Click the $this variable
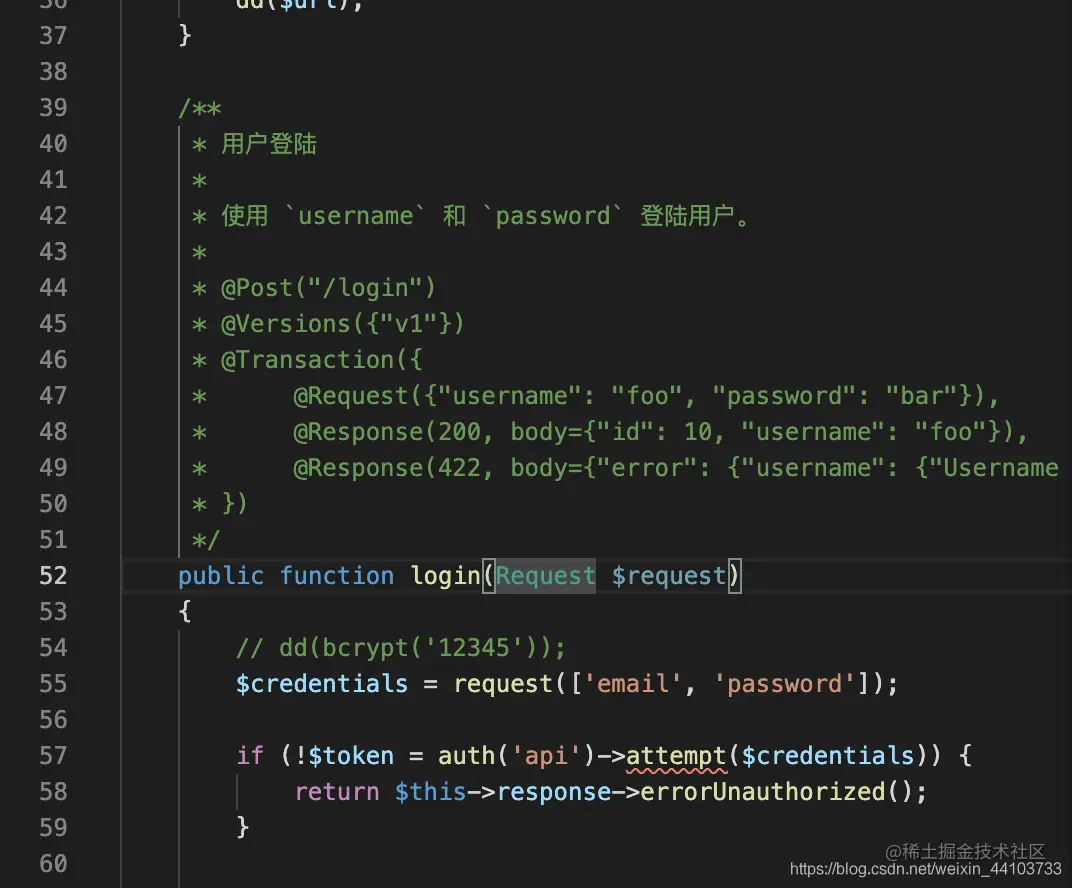 430,792
